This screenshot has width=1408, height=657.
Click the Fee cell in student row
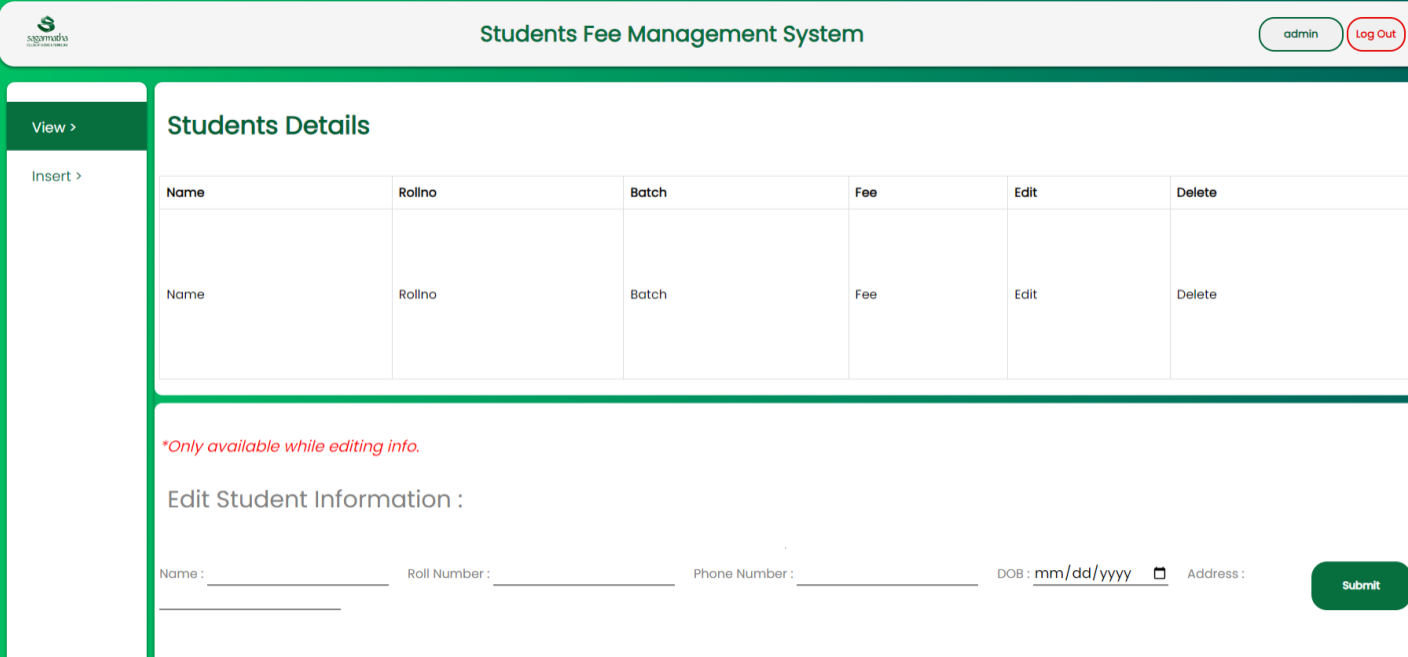pyautogui.click(x=866, y=295)
